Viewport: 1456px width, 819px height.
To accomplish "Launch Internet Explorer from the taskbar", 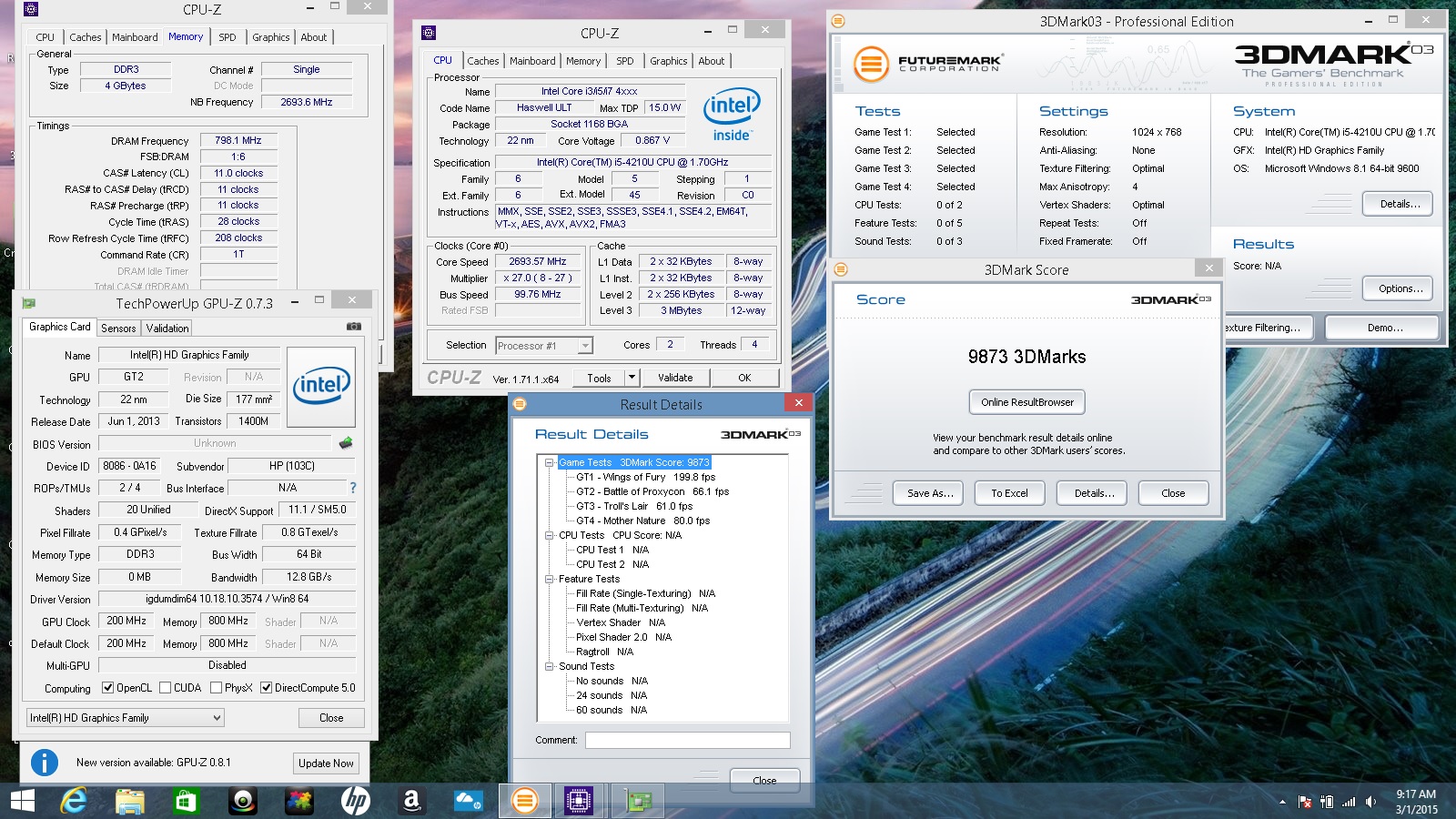I will (x=73, y=801).
